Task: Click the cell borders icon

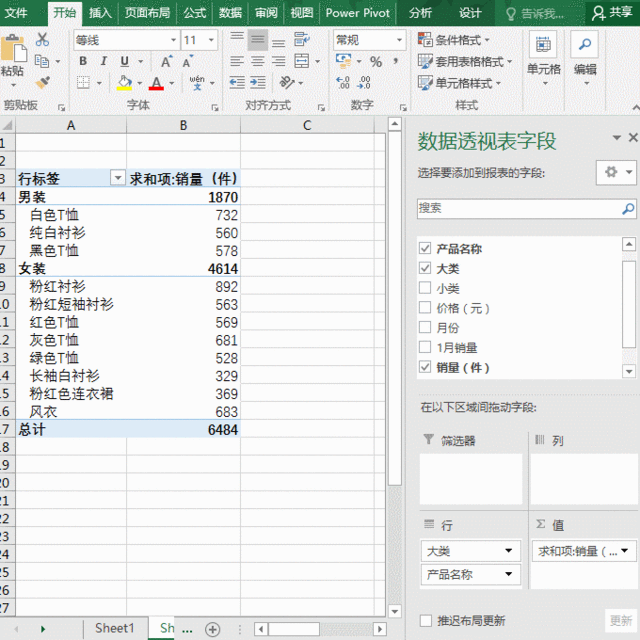Action: pos(83,83)
